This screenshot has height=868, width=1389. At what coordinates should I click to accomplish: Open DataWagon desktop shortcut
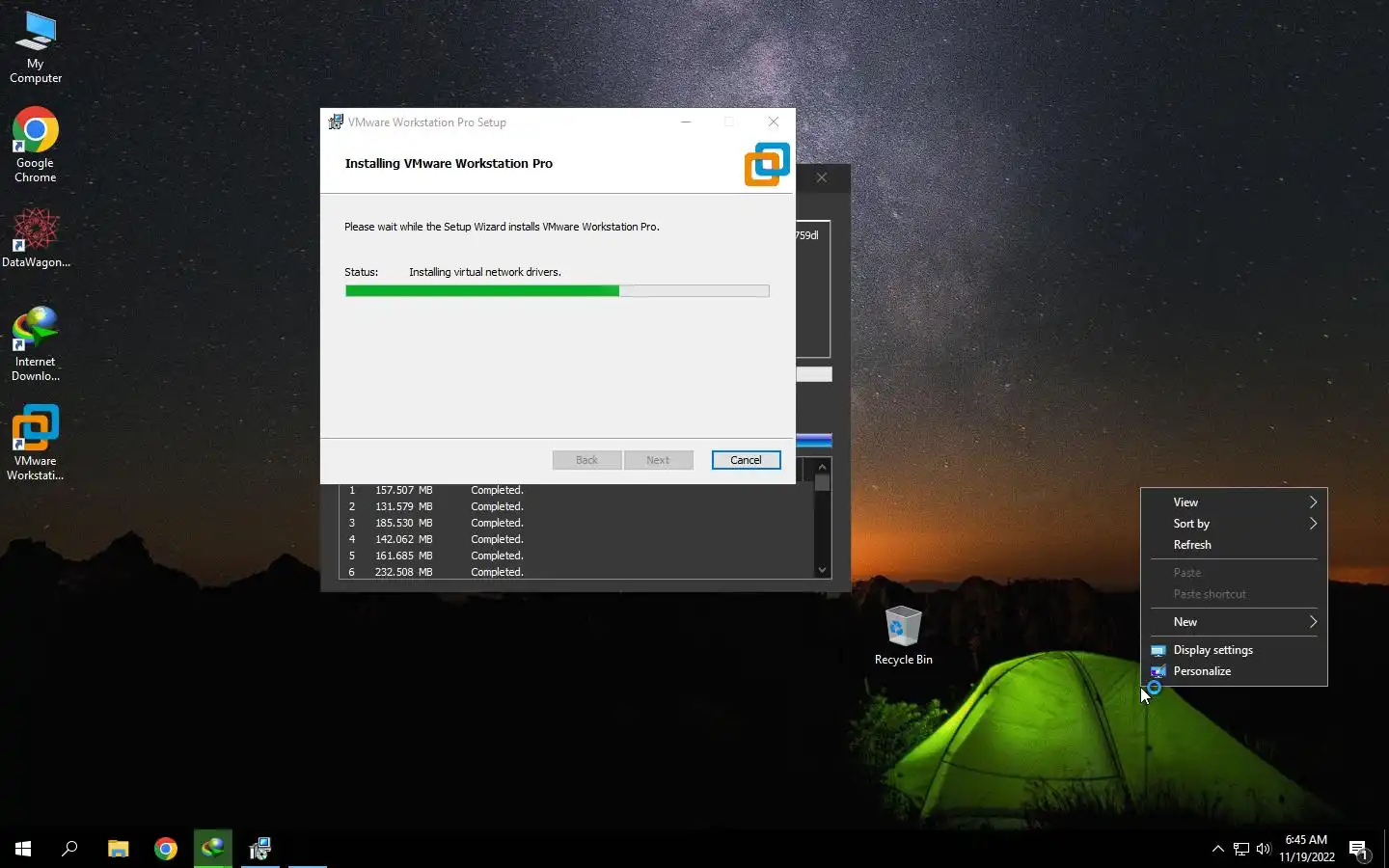(x=36, y=237)
